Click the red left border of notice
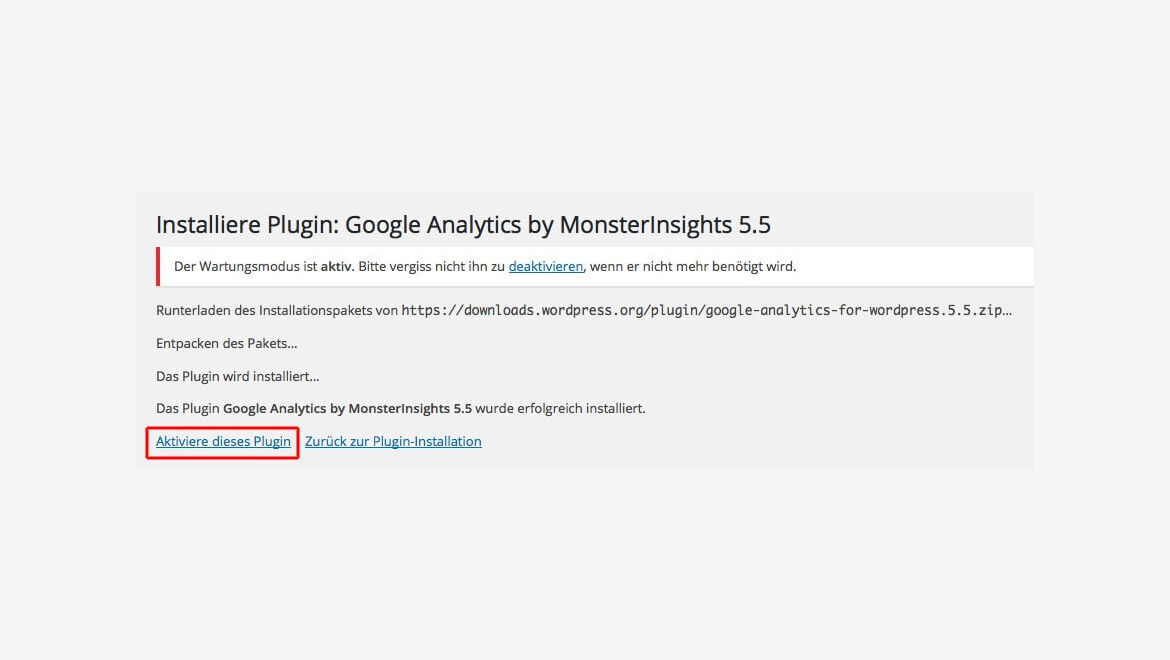This screenshot has width=1170, height=660. (x=158, y=266)
